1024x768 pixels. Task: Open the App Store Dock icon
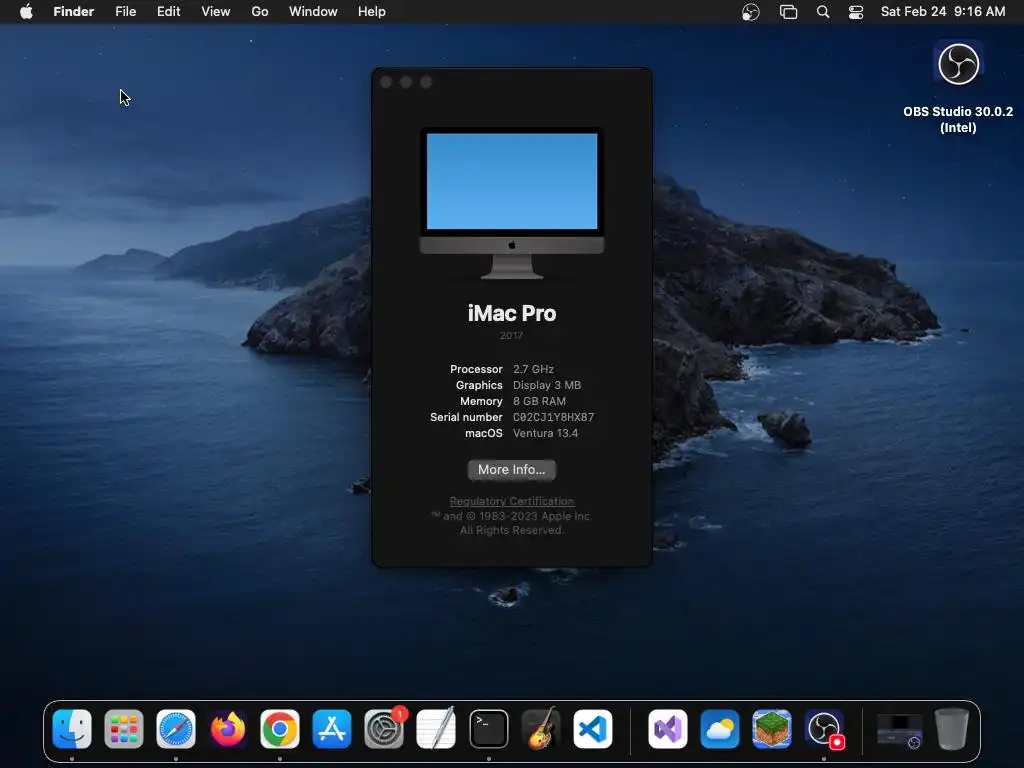332,729
